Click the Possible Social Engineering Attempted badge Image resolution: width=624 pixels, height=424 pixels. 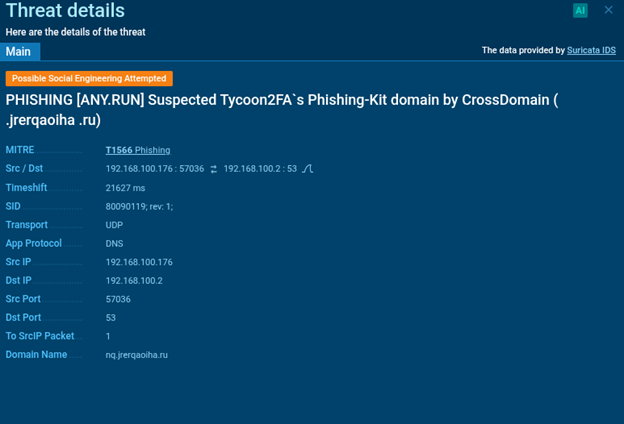89,78
